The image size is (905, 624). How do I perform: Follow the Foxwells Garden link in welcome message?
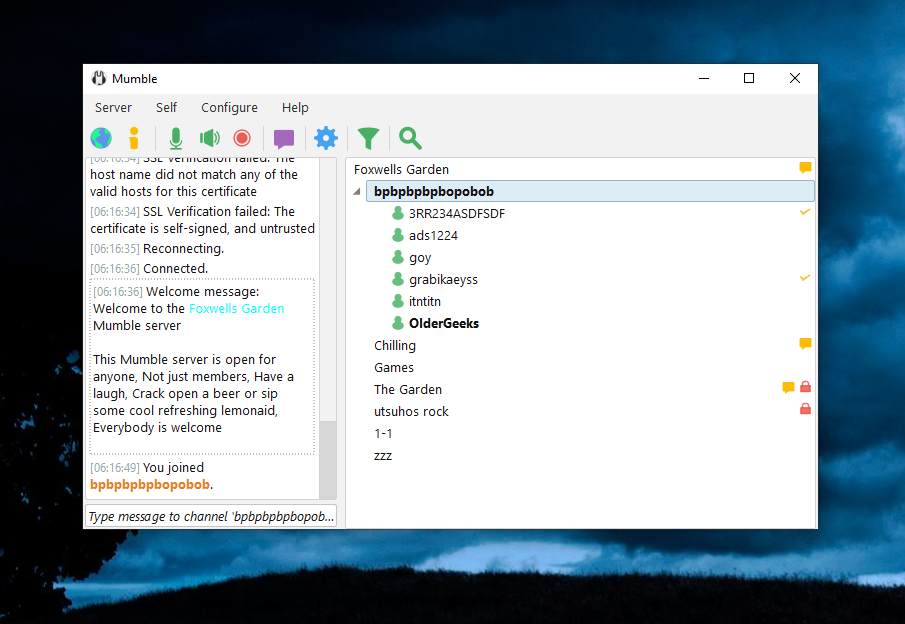click(x=237, y=308)
